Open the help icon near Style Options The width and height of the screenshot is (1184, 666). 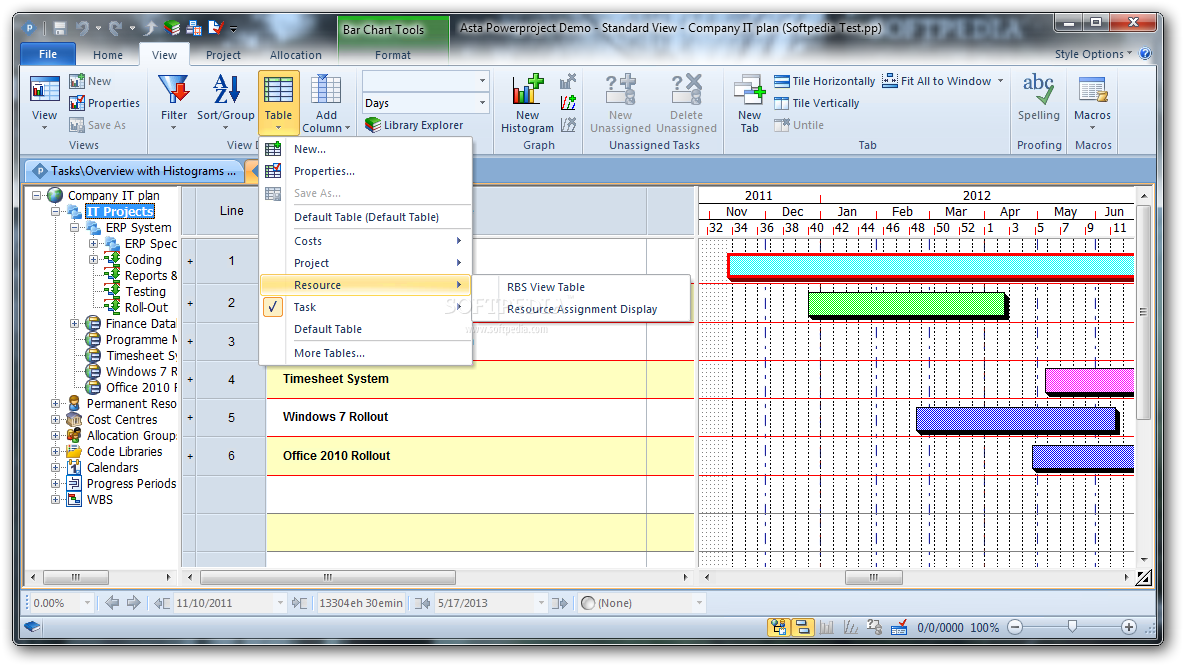1145,54
